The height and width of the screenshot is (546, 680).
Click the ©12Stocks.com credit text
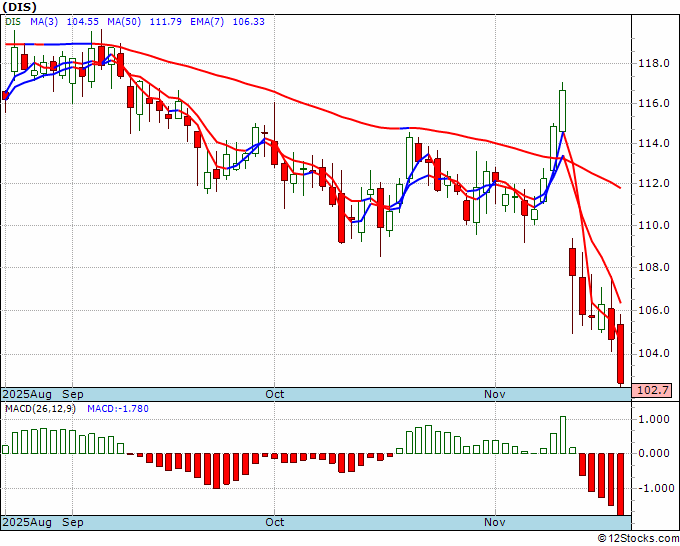638,538
